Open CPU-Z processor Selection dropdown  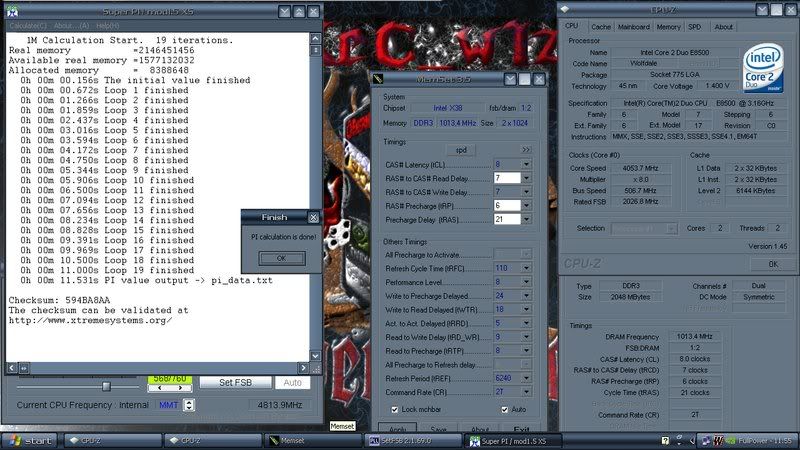(672, 229)
